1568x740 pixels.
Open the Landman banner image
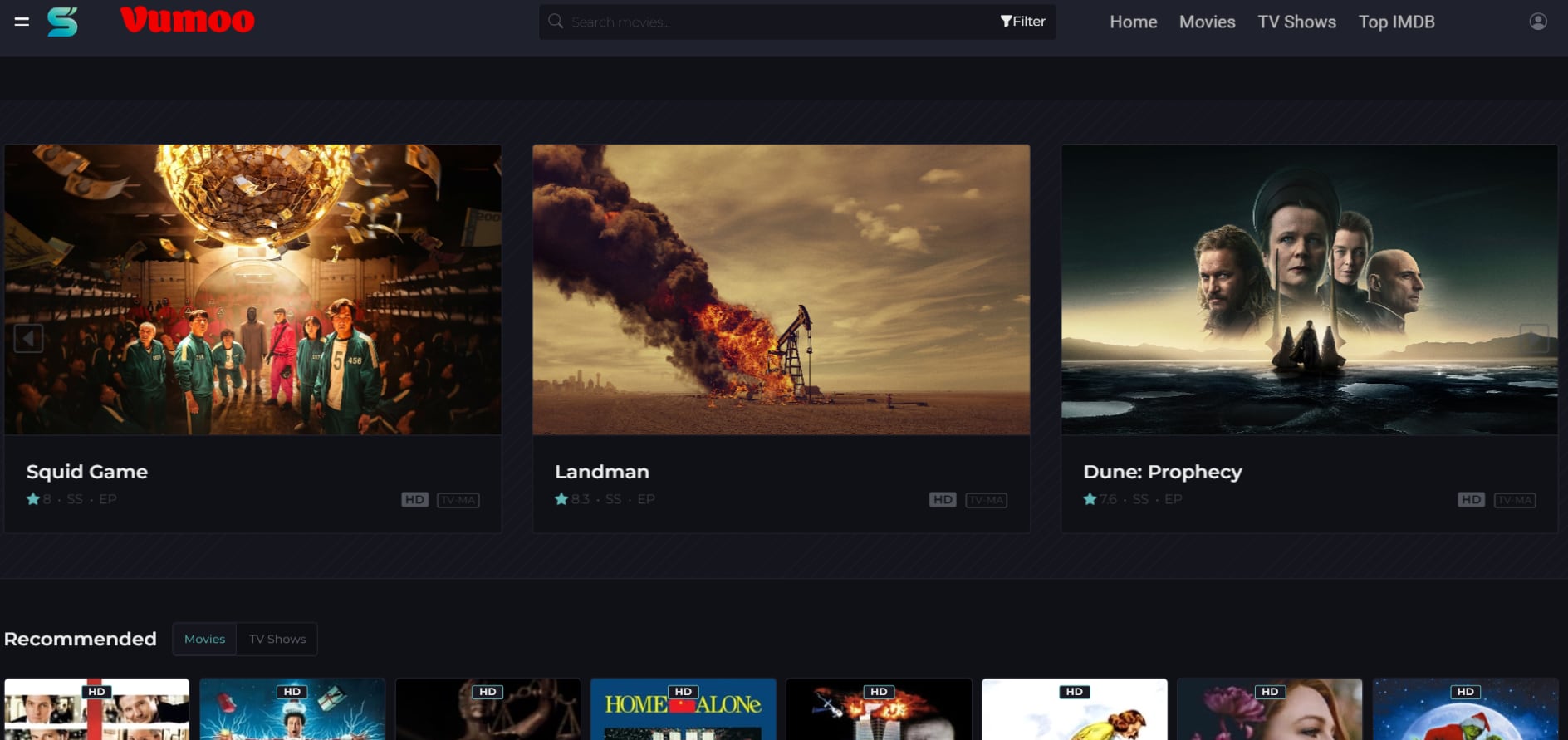(781, 289)
